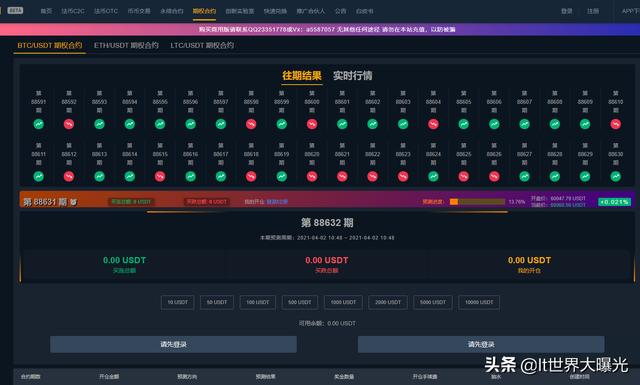This screenshot has width=640, height=385.
Task: Click the right 请先登录 button
Action: [481, 345]
